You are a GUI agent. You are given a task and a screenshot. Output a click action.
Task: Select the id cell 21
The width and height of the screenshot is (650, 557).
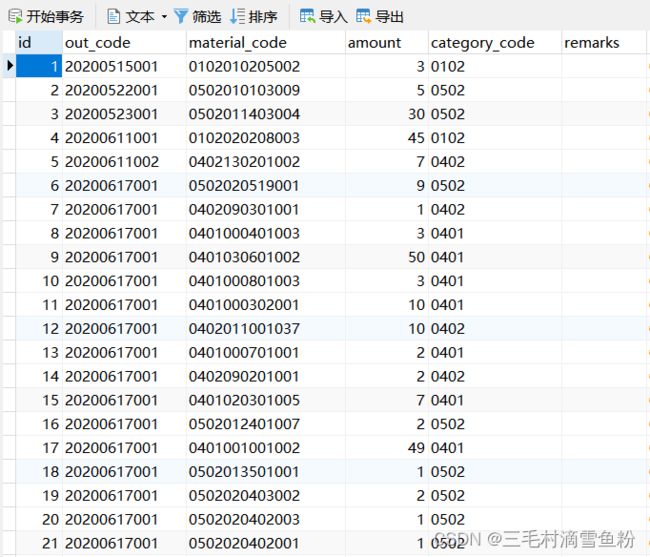(x=39, y=542)
